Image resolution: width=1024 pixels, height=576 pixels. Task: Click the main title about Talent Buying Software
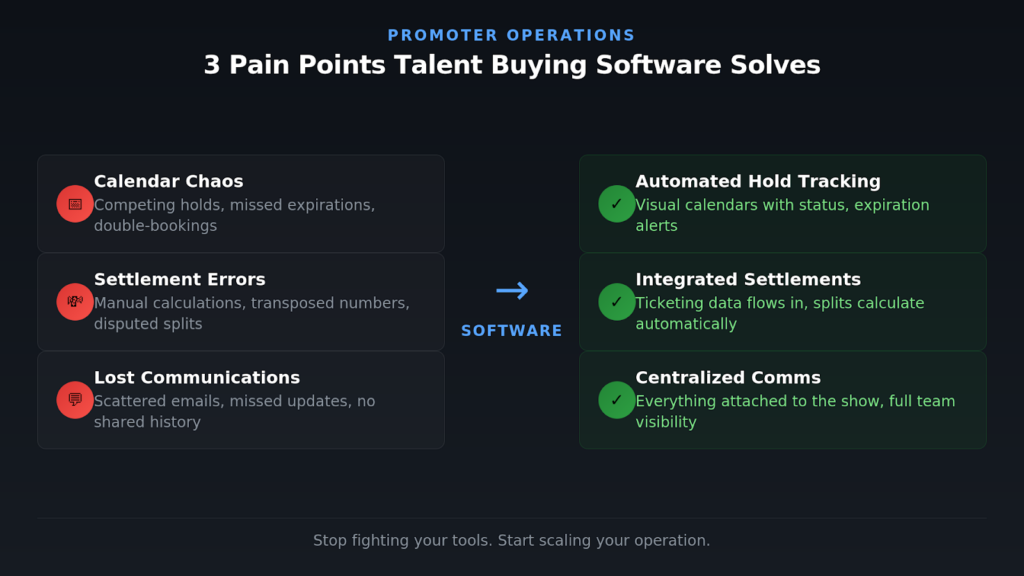pyautogui.click(x=512, y=66)
